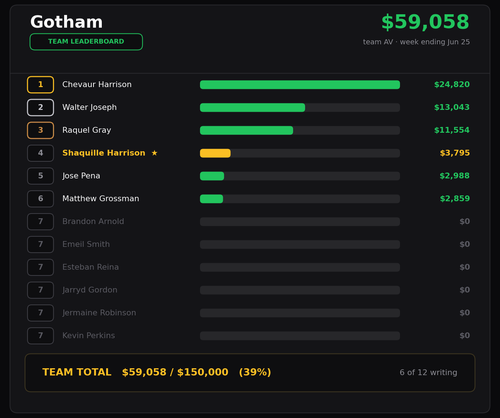
Task: Click the Gotham team title
Action: point(66,22)
